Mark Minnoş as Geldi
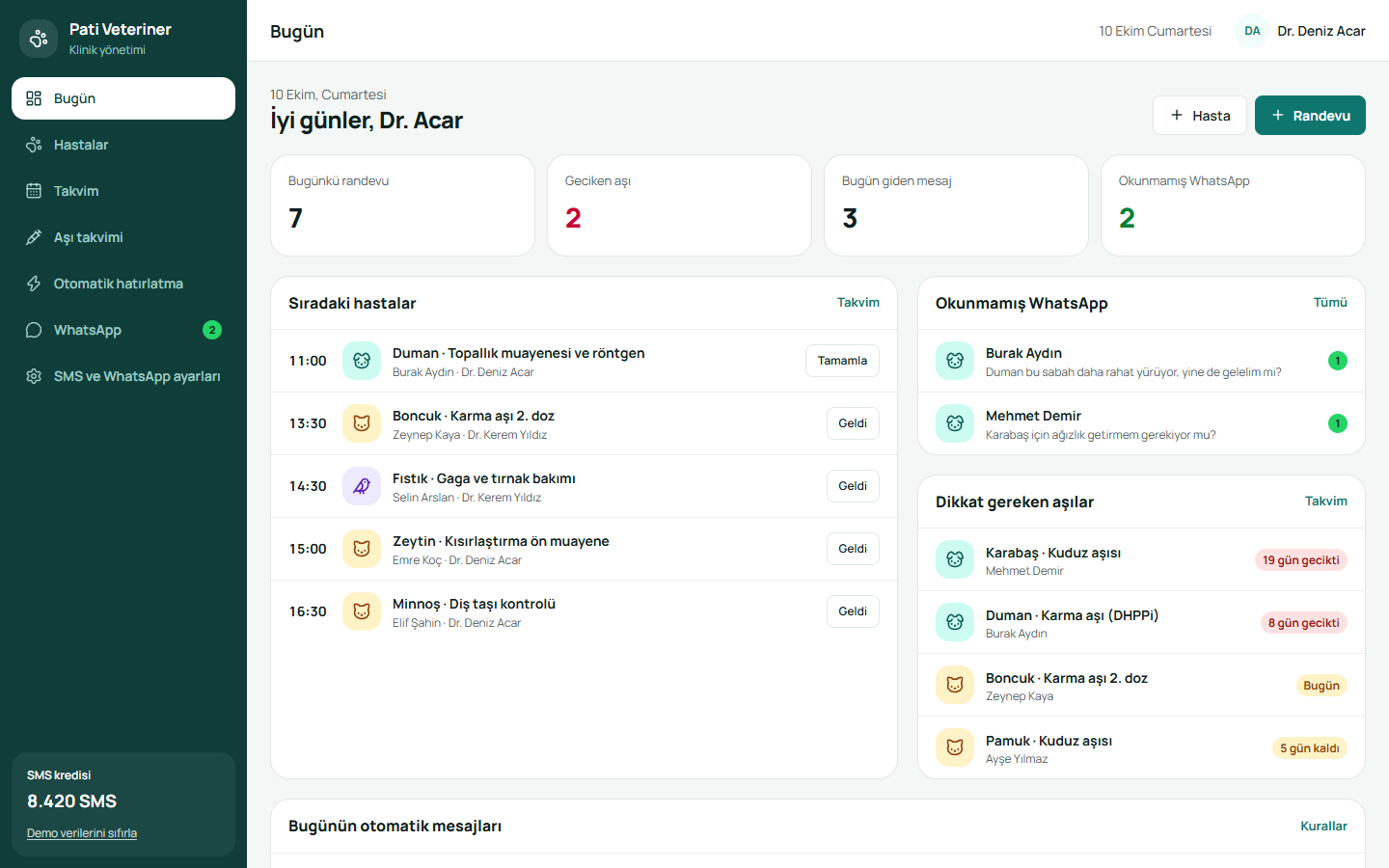 coord(853,611)
